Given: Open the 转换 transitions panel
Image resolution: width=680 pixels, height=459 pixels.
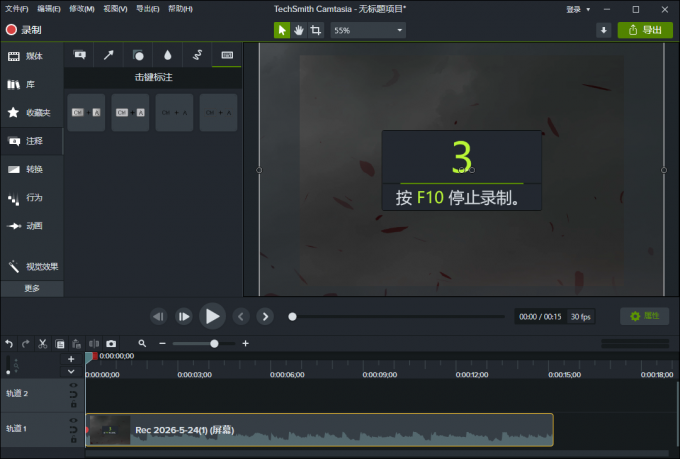Looking at the screenshot, I should [32, 169].
